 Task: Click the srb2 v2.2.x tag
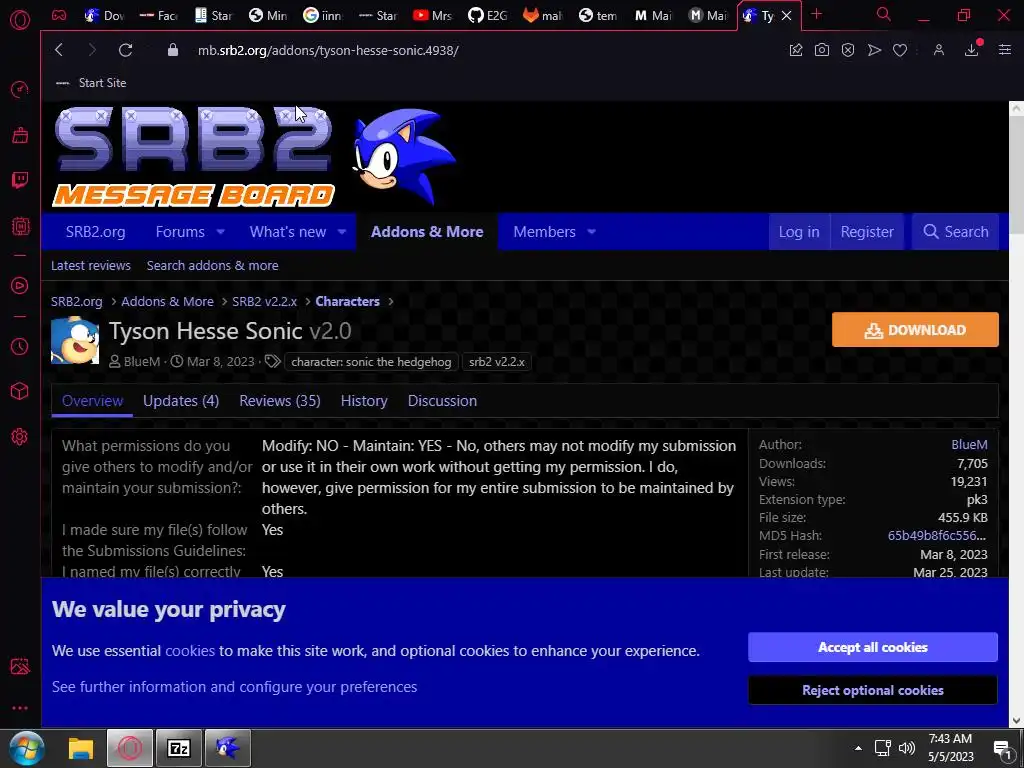click(x=497, y=362)
